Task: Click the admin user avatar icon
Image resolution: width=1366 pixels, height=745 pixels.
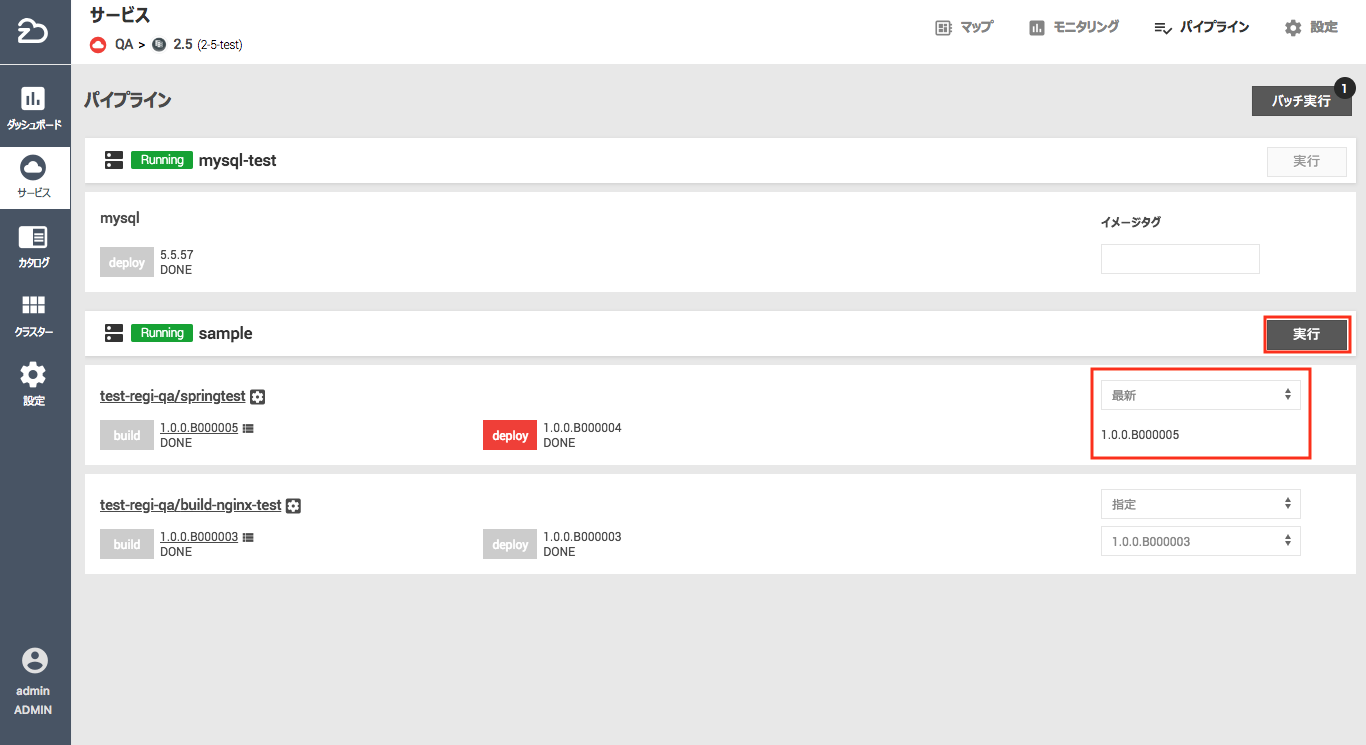Action: pyautogui.click(x=34, y=661)
